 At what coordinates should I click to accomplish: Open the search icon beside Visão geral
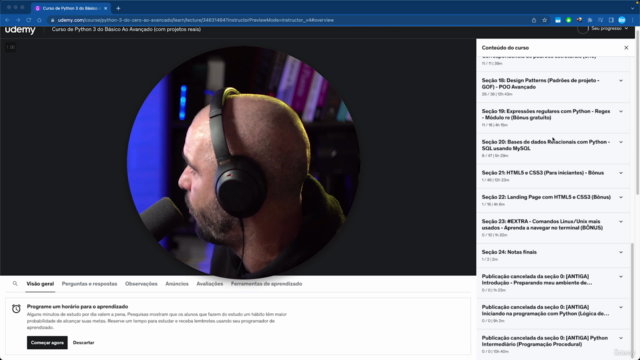click(15, 284)
